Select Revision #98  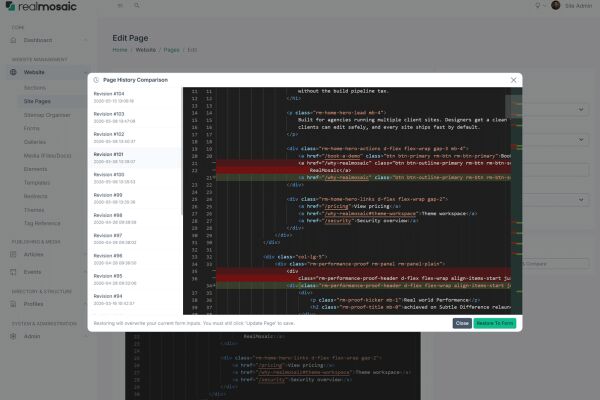[x=134, y=219]
